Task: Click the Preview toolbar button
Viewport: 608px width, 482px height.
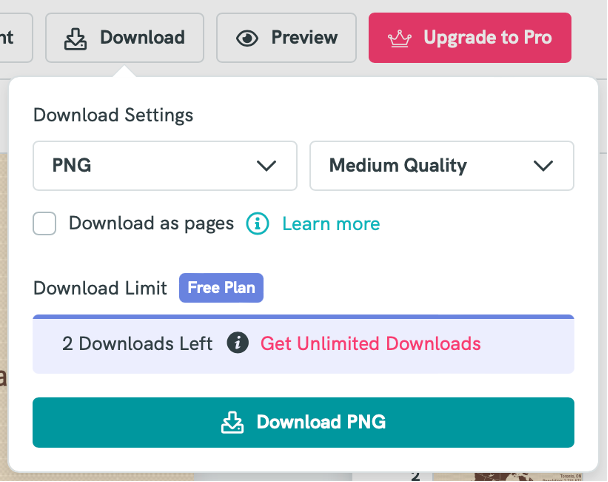Action: pyautogui.click(x=286, y=38)
